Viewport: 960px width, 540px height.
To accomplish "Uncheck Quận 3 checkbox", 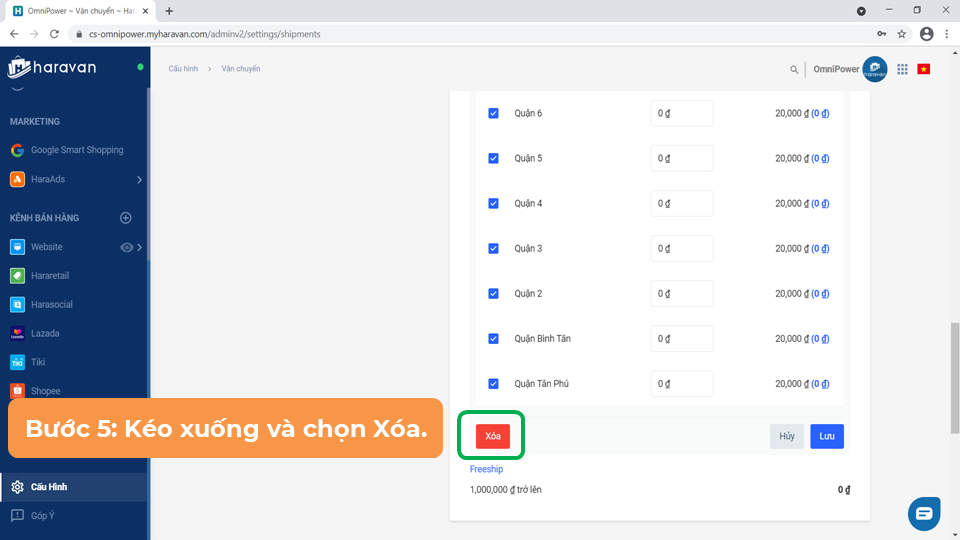I will pyautogui.click(x=493, y=249).
